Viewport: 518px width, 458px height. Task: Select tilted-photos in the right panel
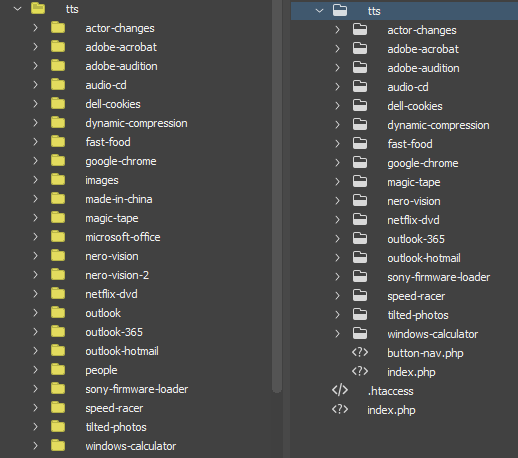[418, 315]
